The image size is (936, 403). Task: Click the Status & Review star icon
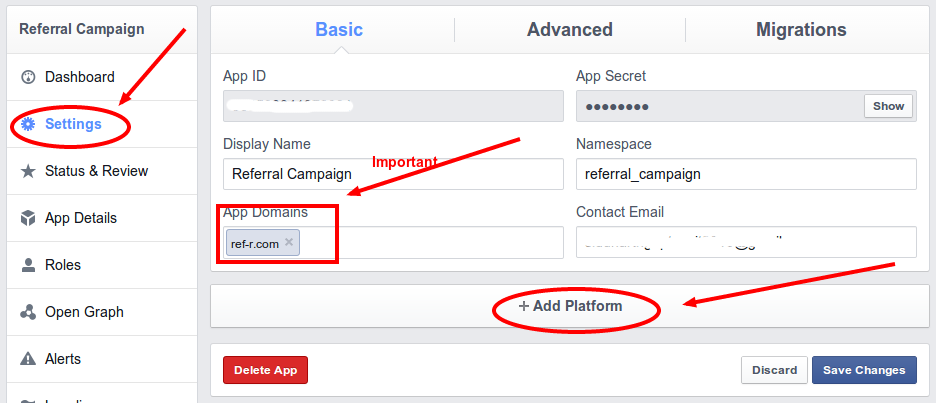pyautogui.click(x=28, y=171)
